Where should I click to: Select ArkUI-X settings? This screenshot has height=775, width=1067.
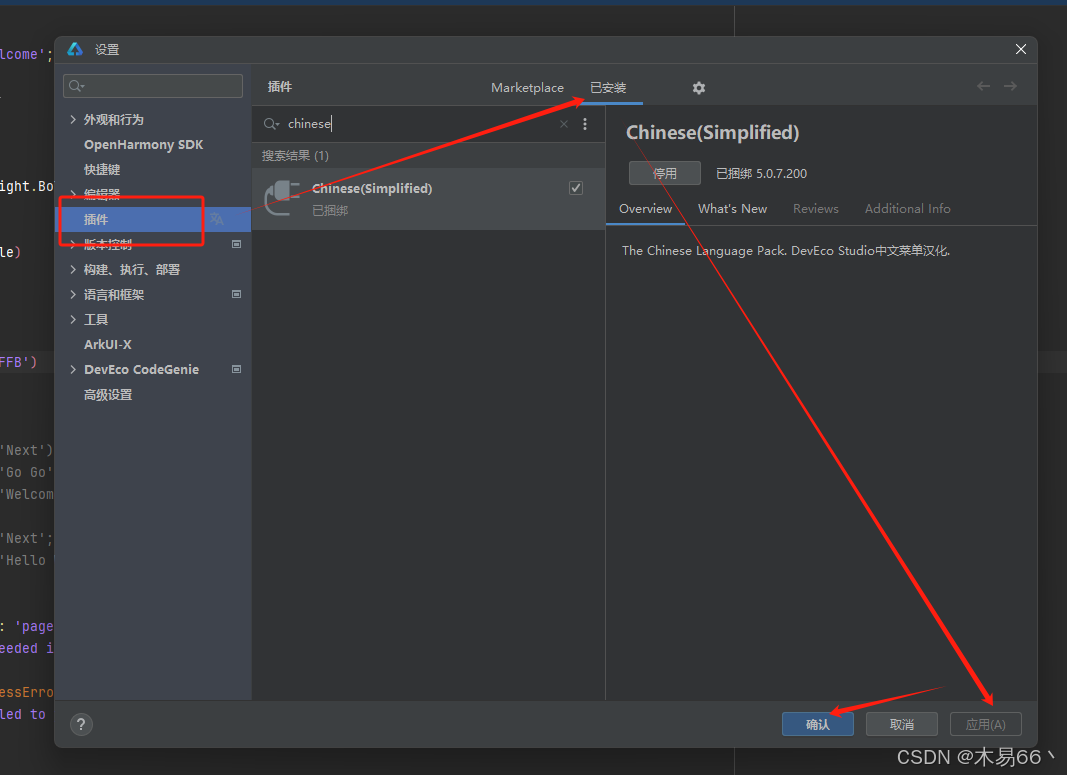(108, 344)
